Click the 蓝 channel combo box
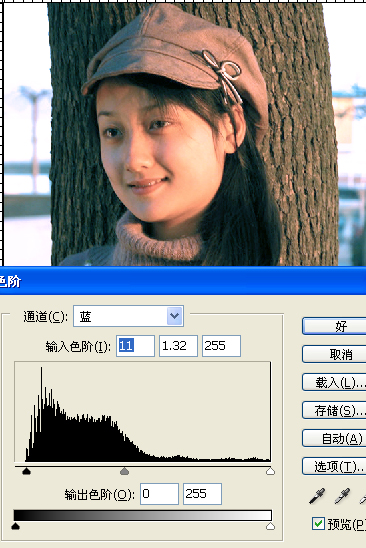The width and height of the screenshot is (366, 548). (128, 316)
